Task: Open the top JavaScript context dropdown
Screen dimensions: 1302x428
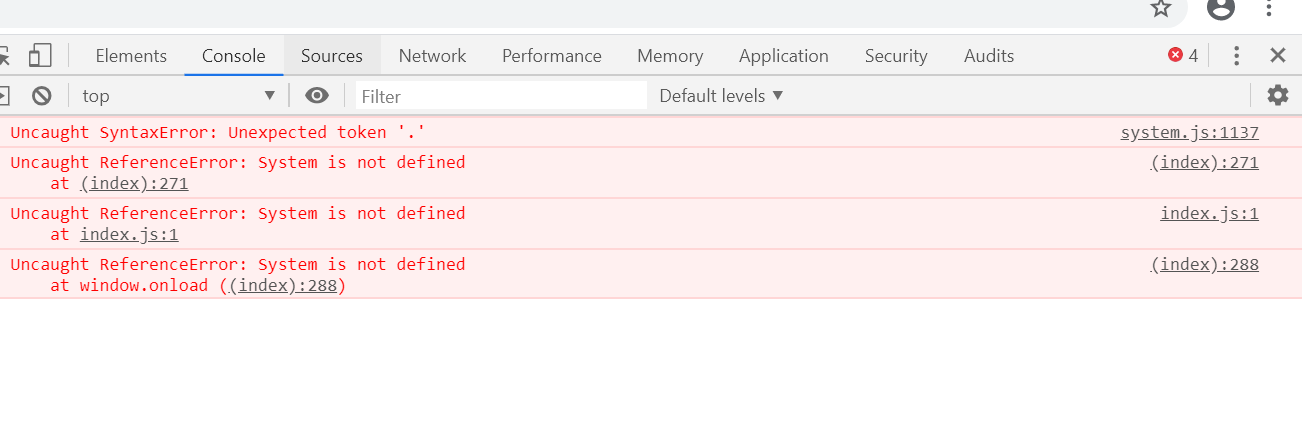Action: tap(178, 96)
